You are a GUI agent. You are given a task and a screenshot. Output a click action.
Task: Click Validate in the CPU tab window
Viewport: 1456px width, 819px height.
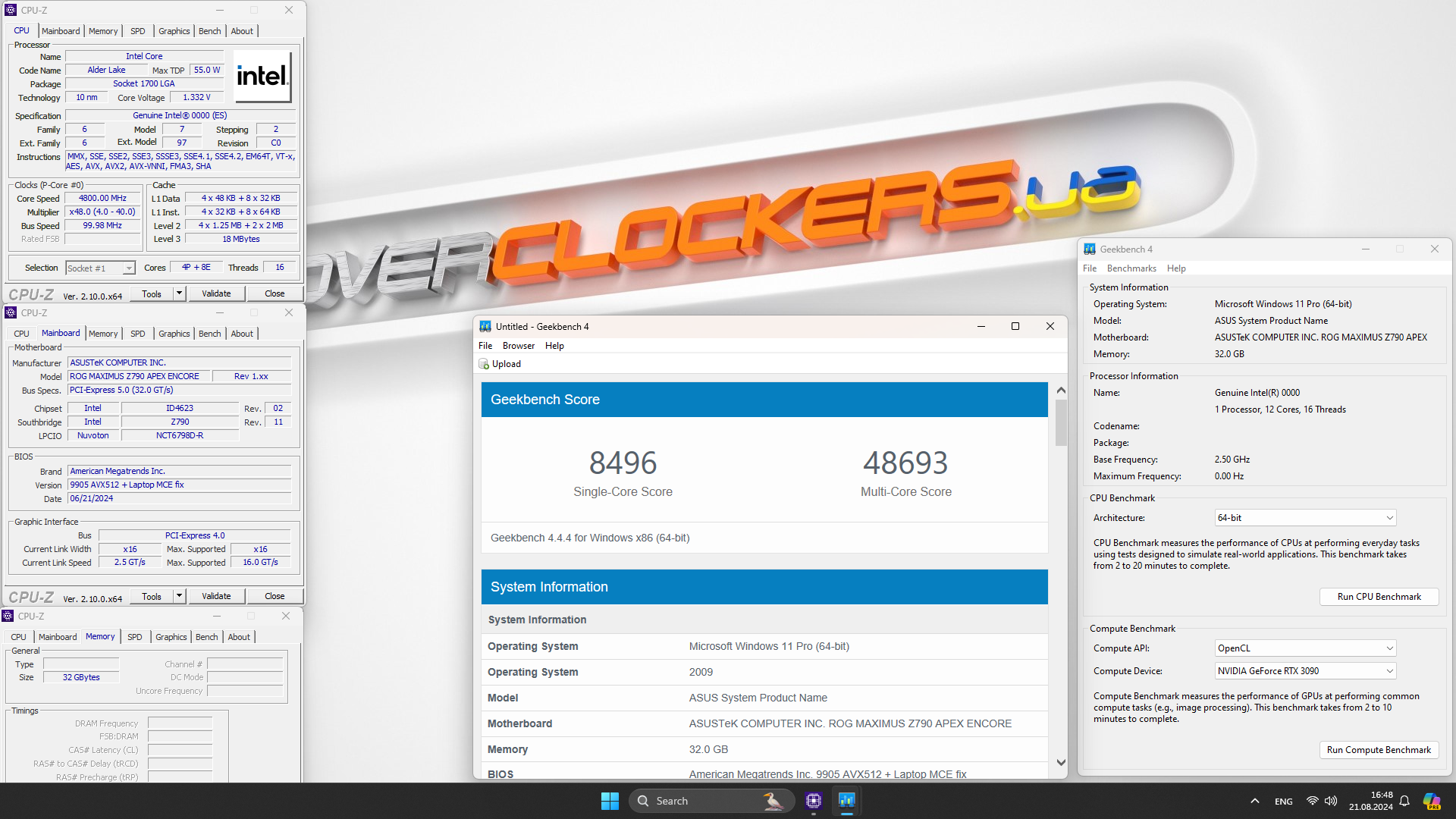tap(216, 293)
